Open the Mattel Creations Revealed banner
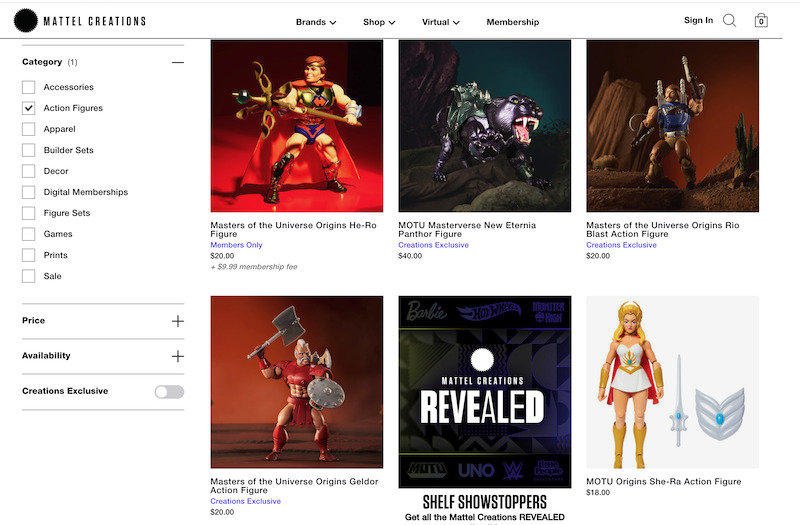The height and width of the screenshot is (525, 800). 485,392
